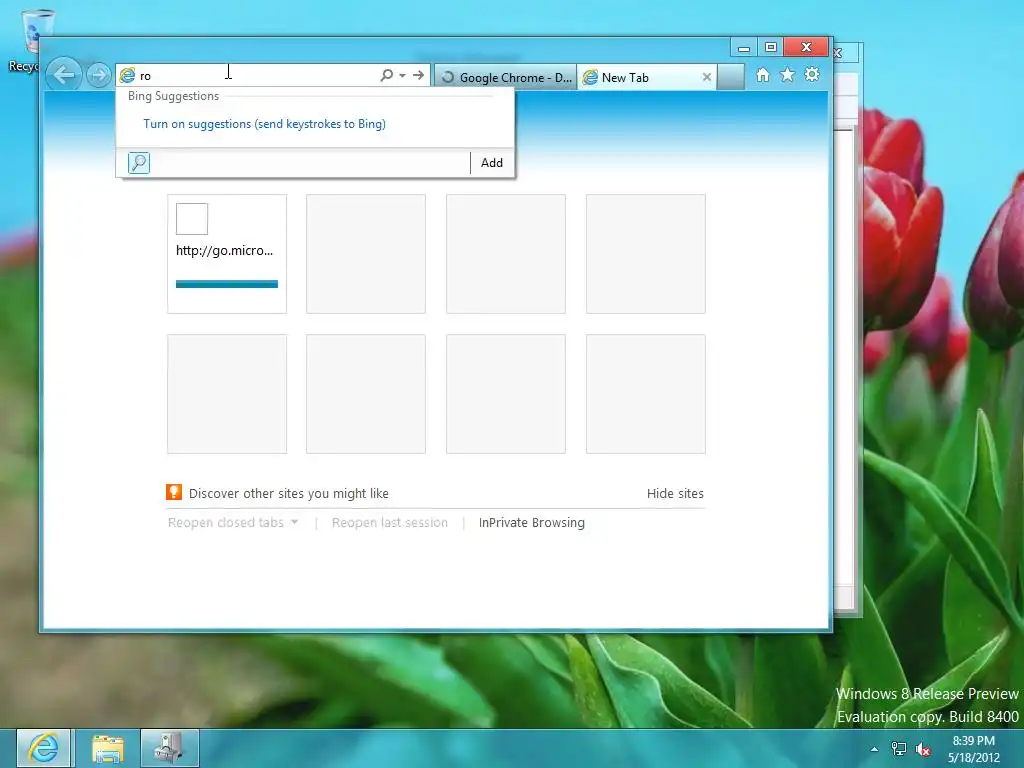1024x768 pixels.
Task: Click the Forward navigation arrow
Action: [x=98, y=76]
